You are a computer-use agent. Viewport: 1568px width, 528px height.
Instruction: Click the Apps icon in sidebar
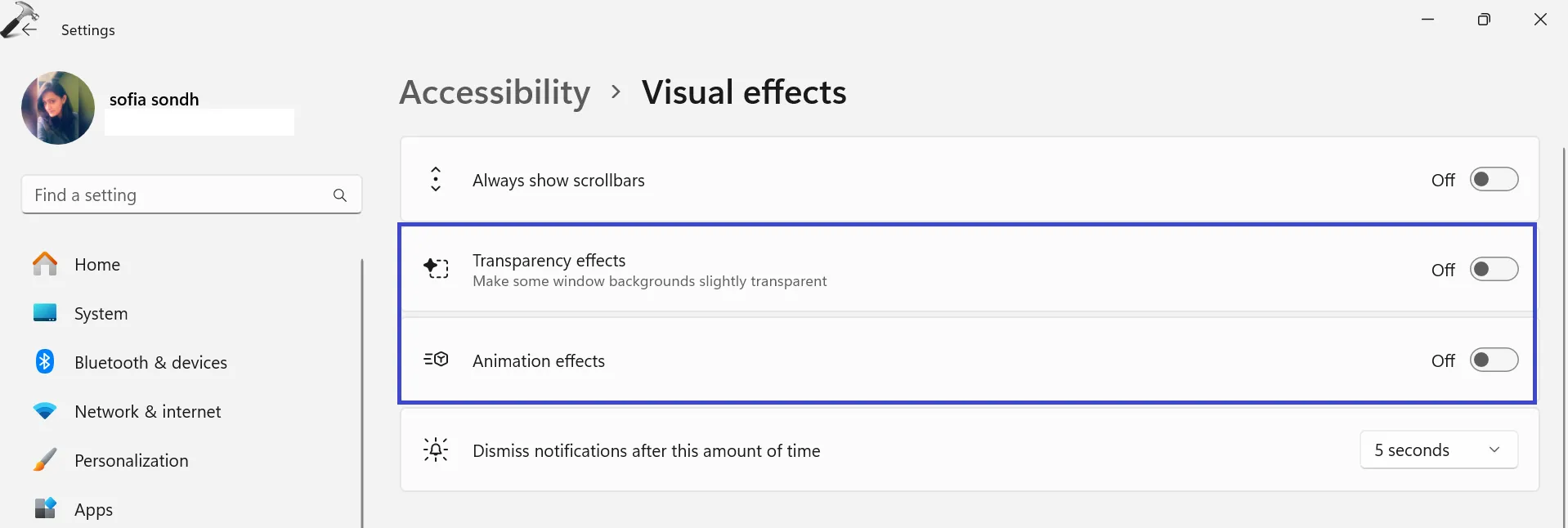point(45,508)
